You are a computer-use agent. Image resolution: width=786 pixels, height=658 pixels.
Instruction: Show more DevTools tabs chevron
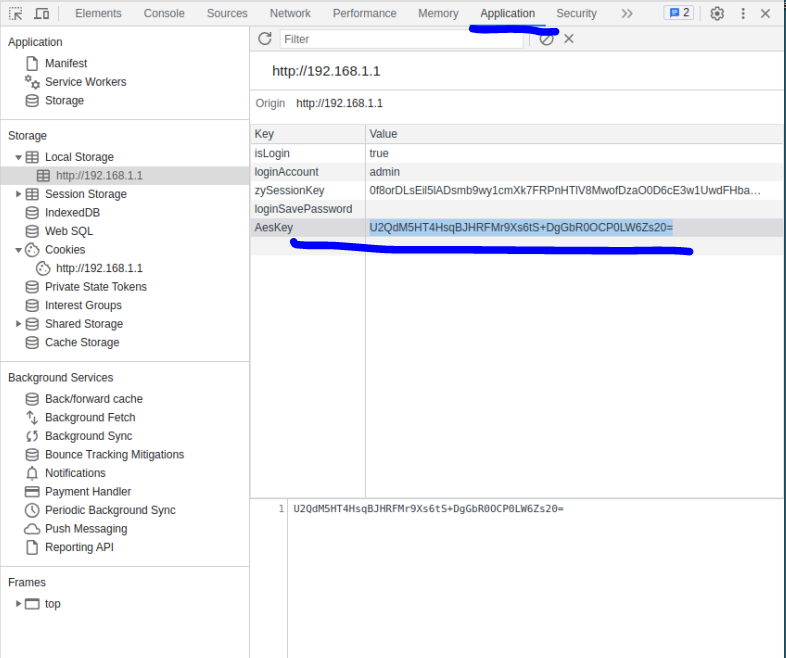627,14
